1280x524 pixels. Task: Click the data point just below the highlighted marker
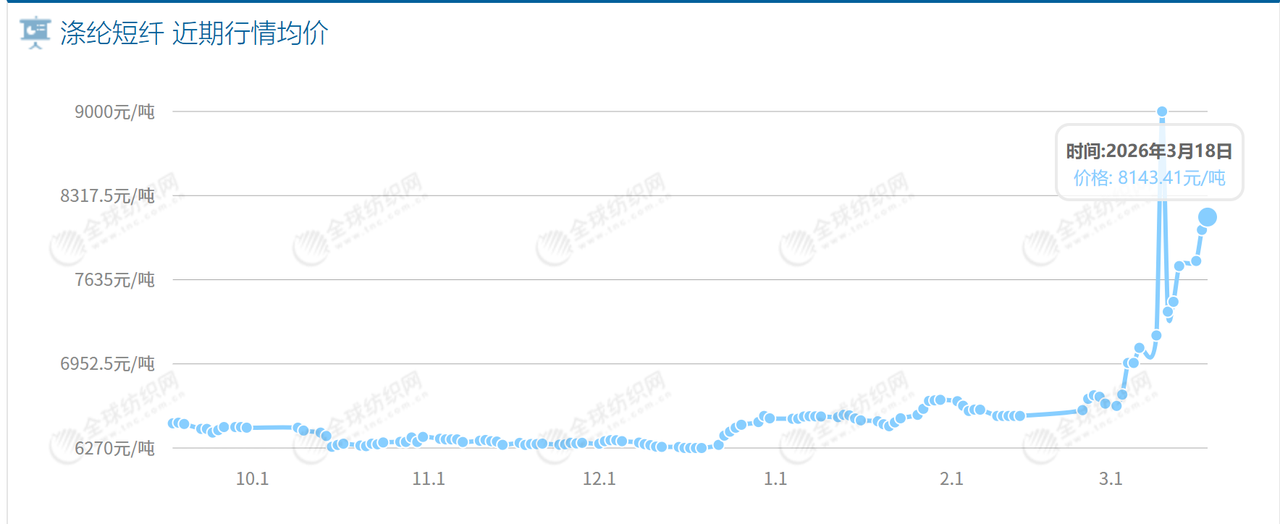1202,230
